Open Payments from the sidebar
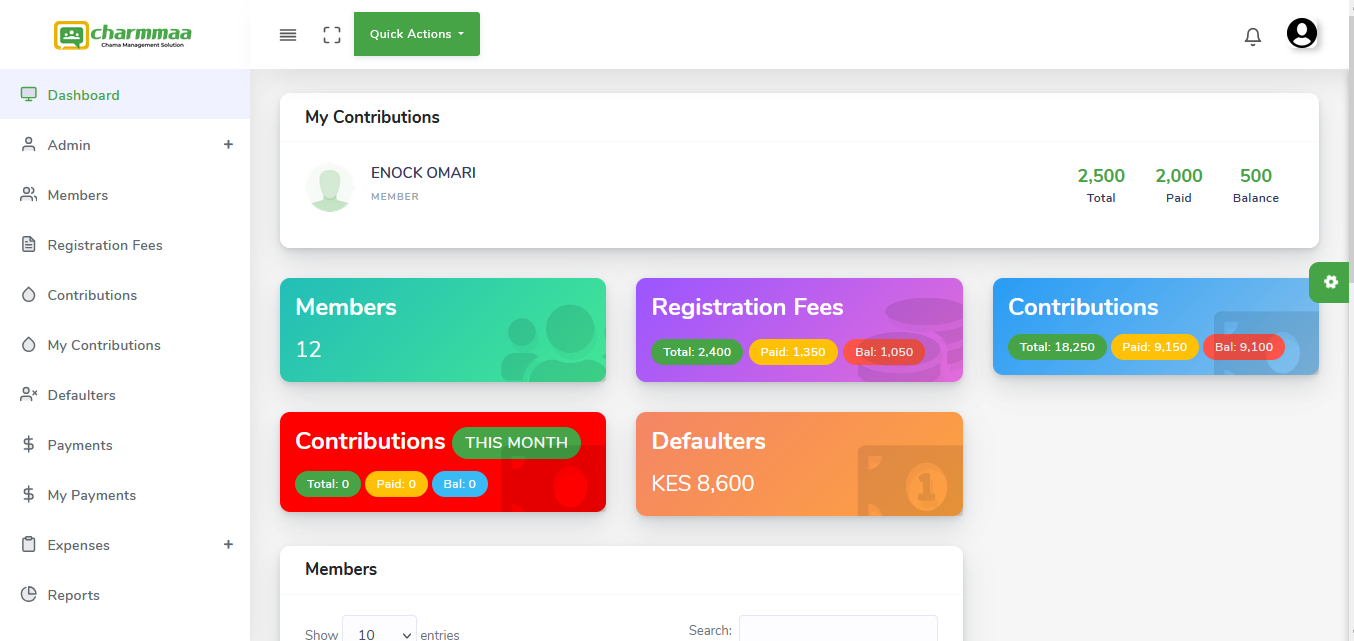 pos(80,445)
